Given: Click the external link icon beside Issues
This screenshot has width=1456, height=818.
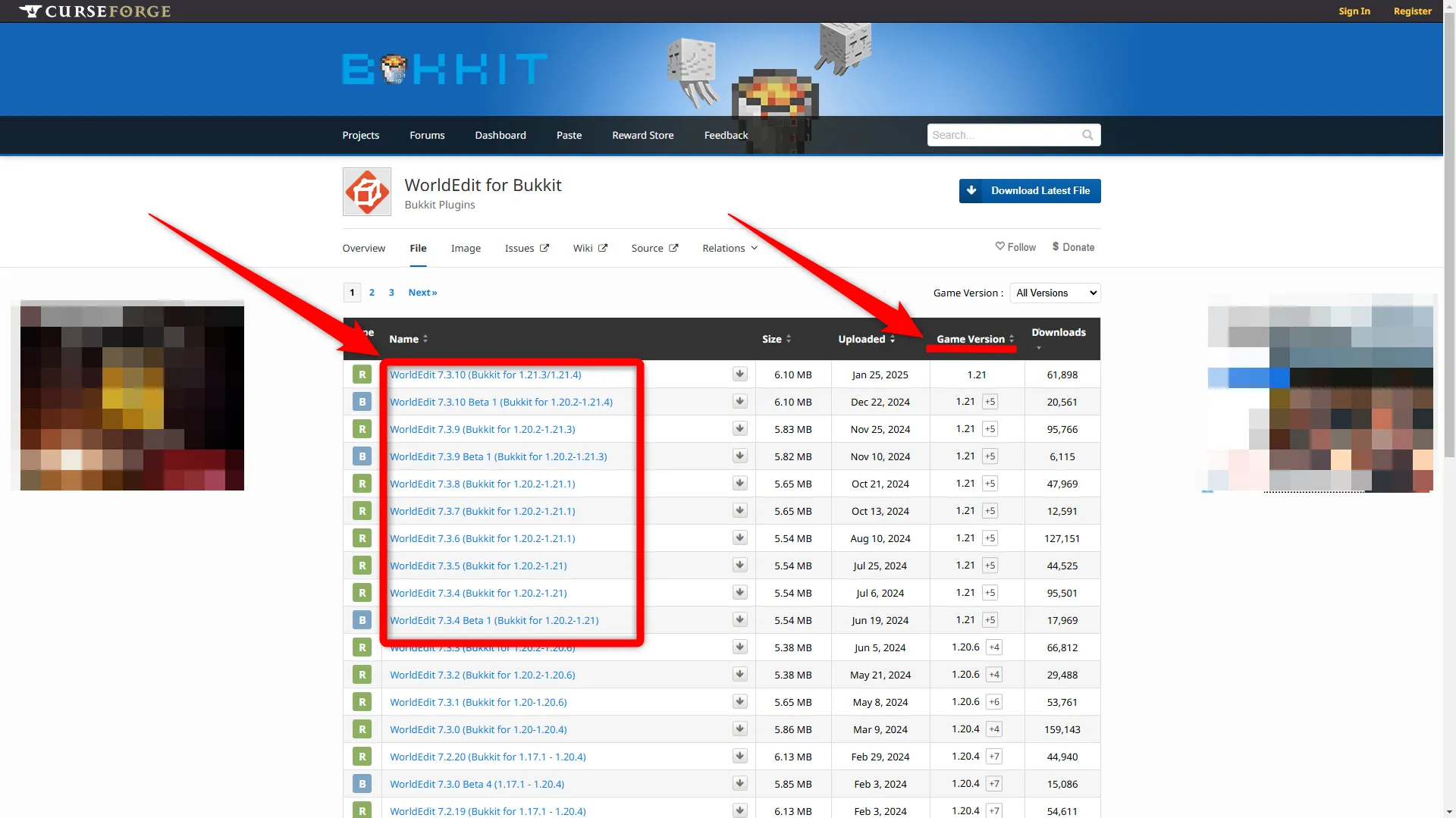Looking at the screenshot, I should pyautogui.click(x=544, y=248).
